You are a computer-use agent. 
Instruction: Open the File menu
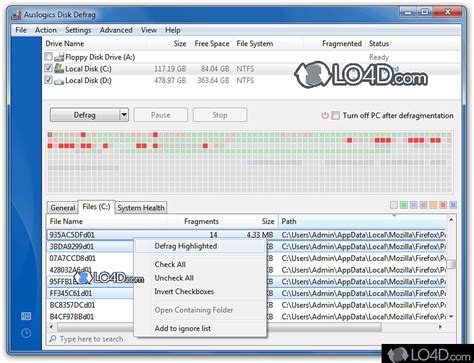coord(21,30)
